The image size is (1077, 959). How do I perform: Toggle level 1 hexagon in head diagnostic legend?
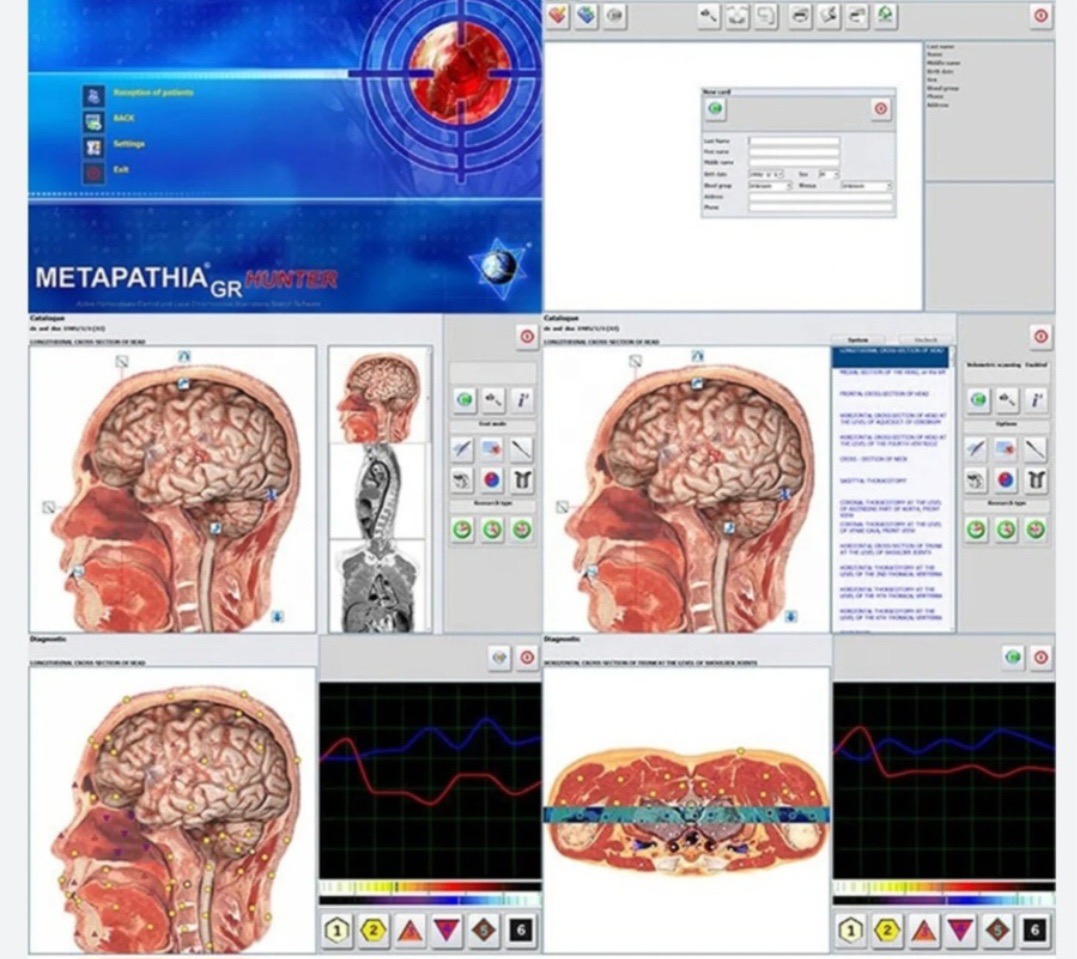pyautogui.click(x=337, y=930)
